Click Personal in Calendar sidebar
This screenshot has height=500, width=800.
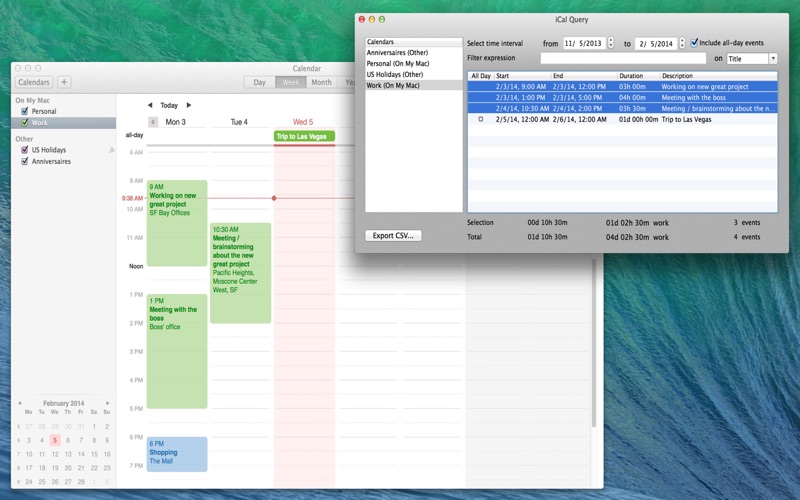(x=44, y=111)
